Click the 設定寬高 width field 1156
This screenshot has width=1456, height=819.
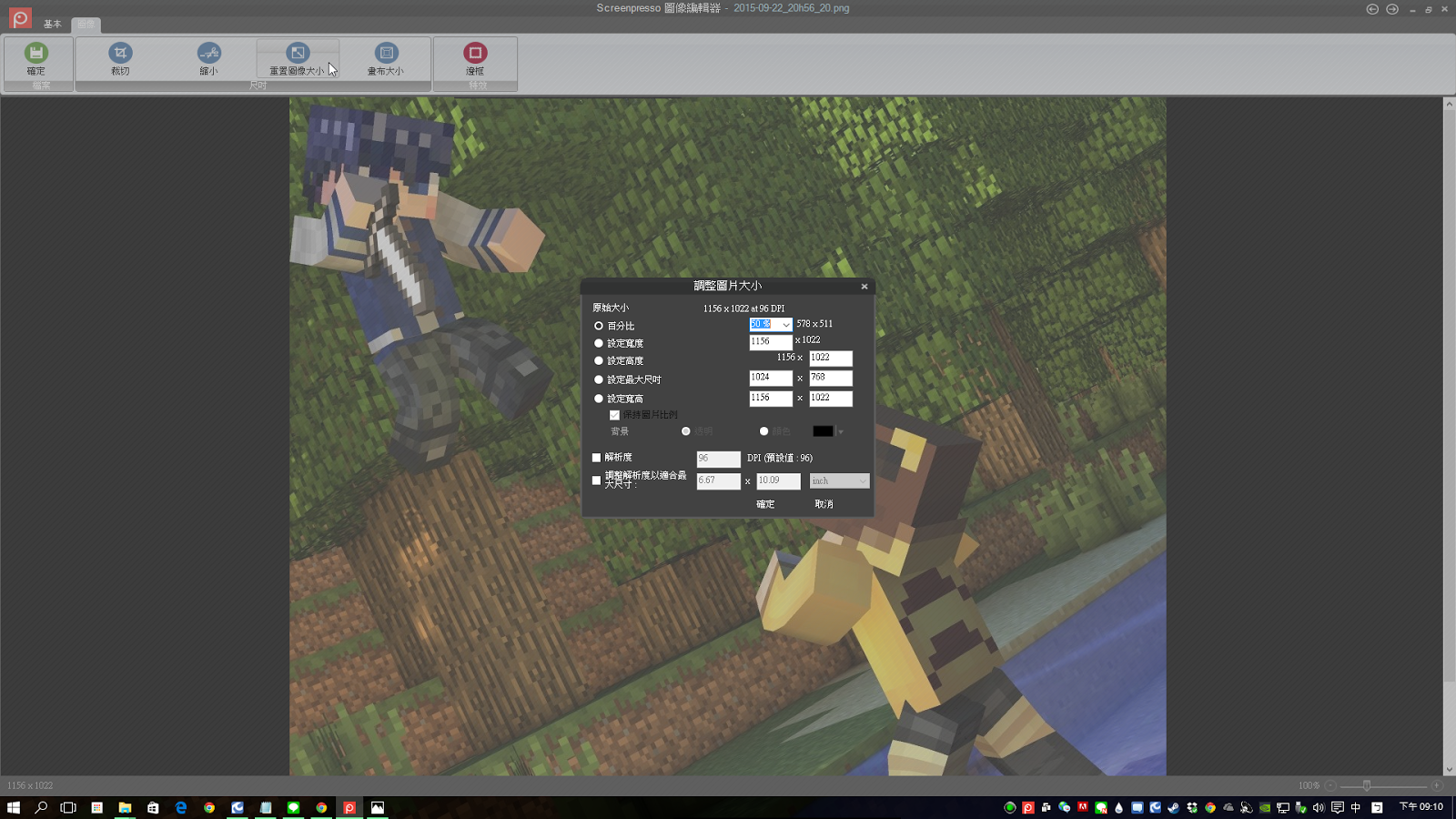[771, 399]
